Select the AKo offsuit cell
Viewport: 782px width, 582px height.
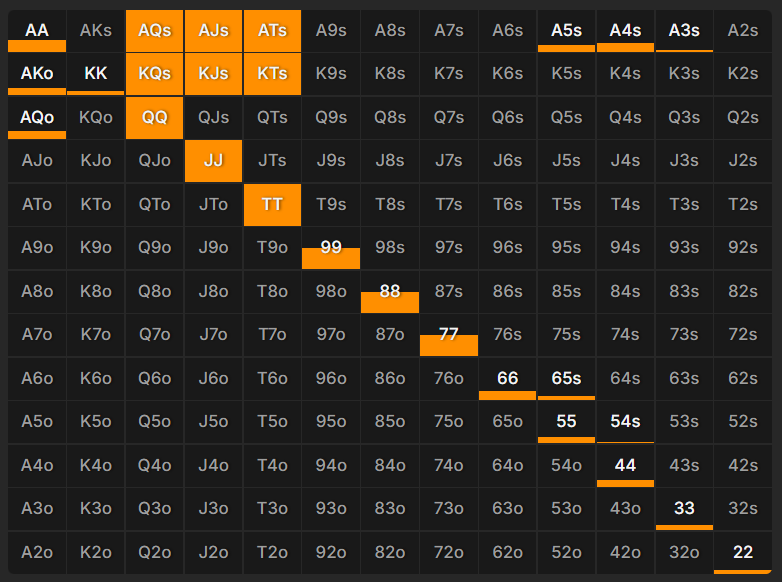[x=37, y=73]
